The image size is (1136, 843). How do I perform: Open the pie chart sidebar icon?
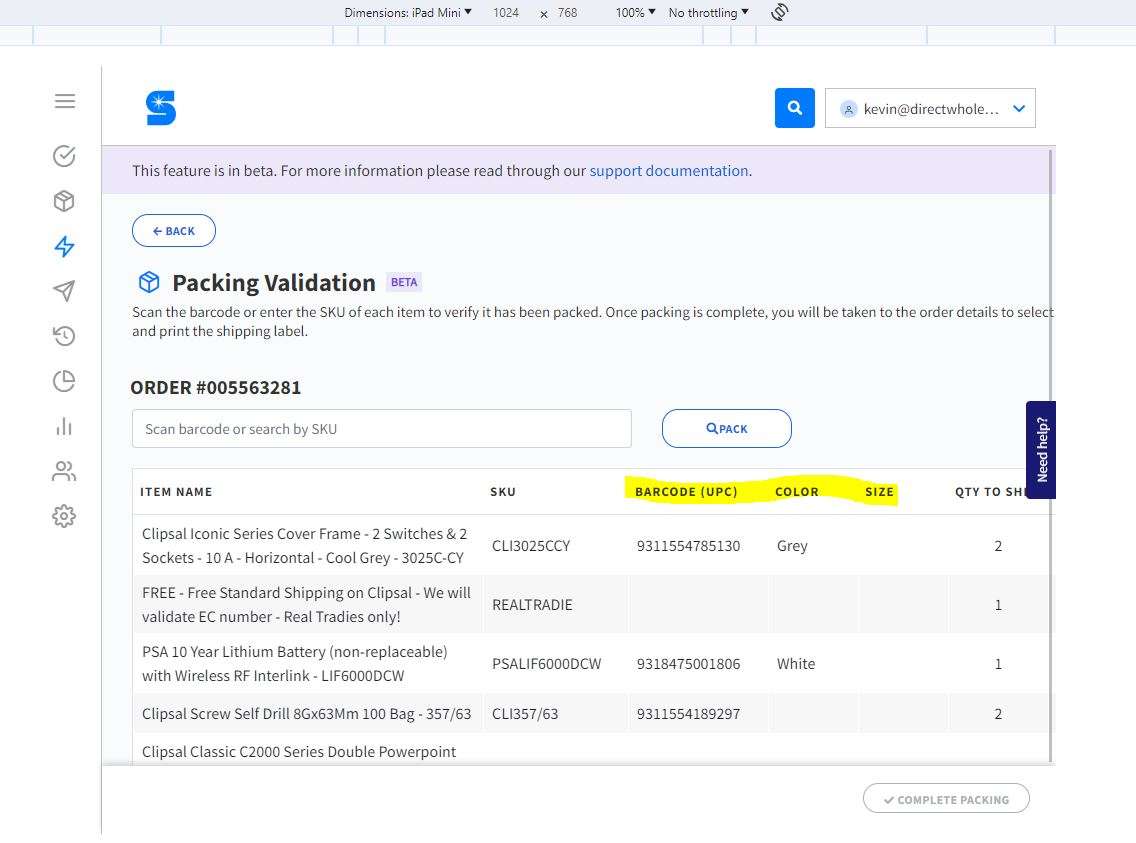[64, 381]
